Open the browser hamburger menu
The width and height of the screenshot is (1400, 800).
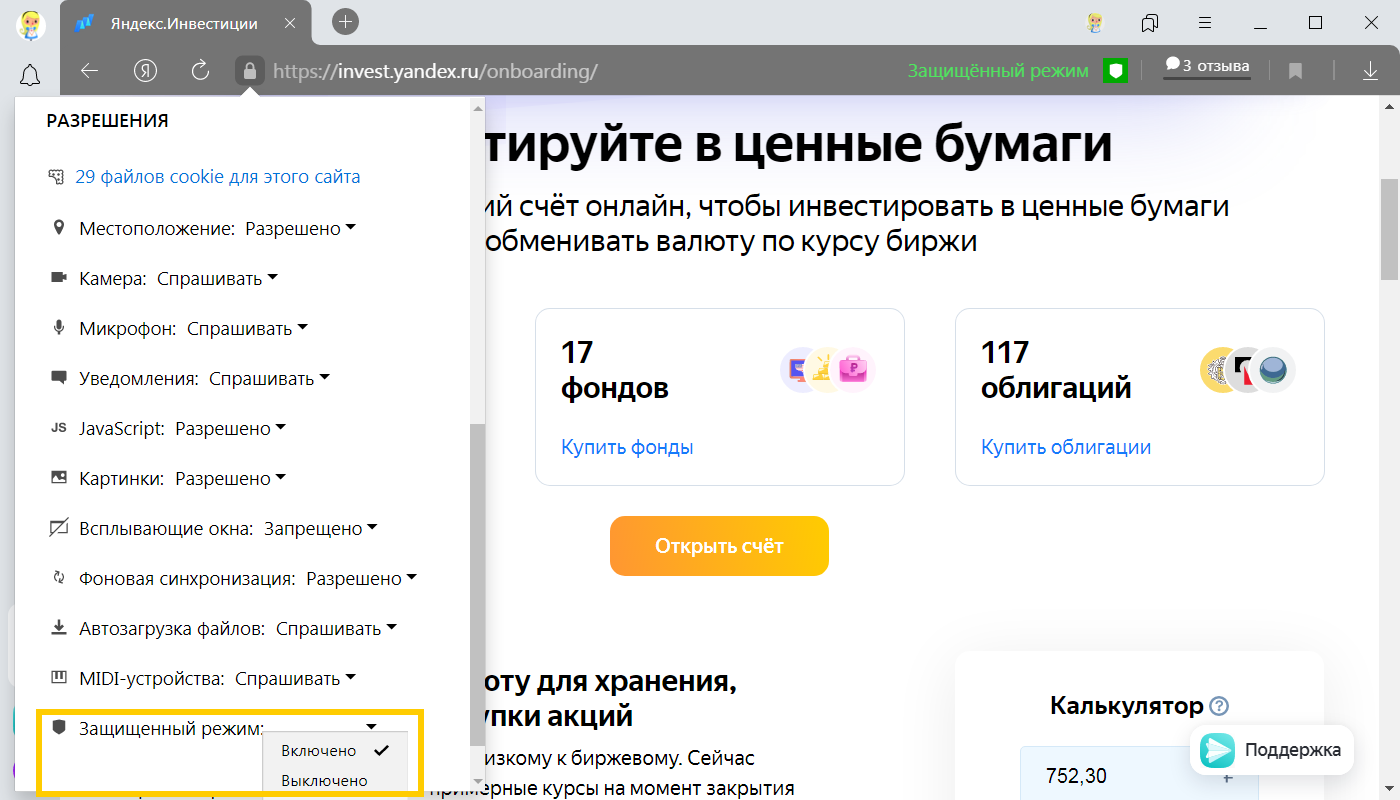(1206, 22)
